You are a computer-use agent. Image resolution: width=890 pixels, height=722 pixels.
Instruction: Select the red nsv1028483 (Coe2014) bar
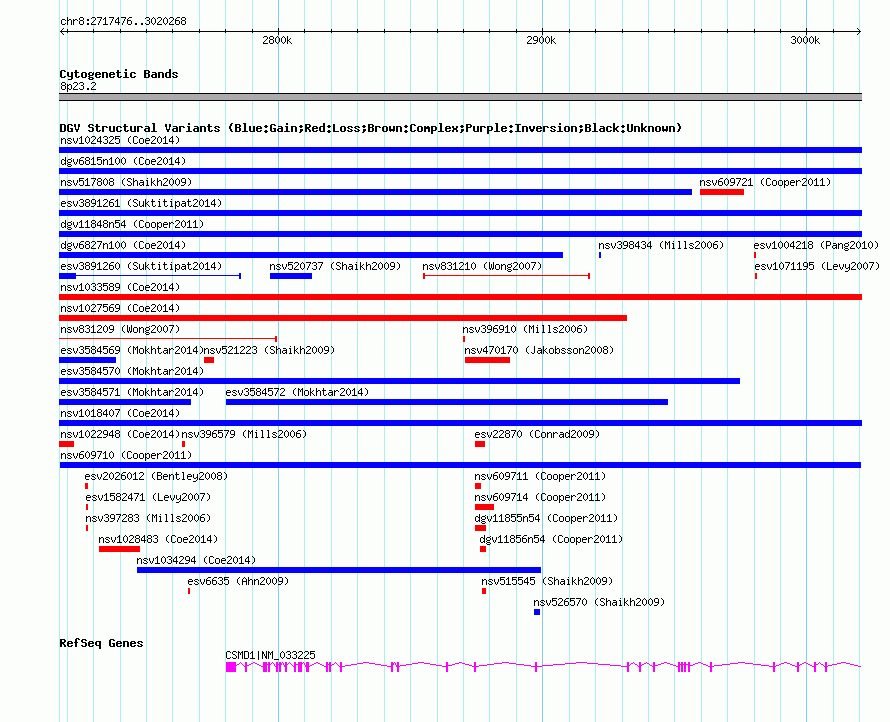tap(119, 549)
